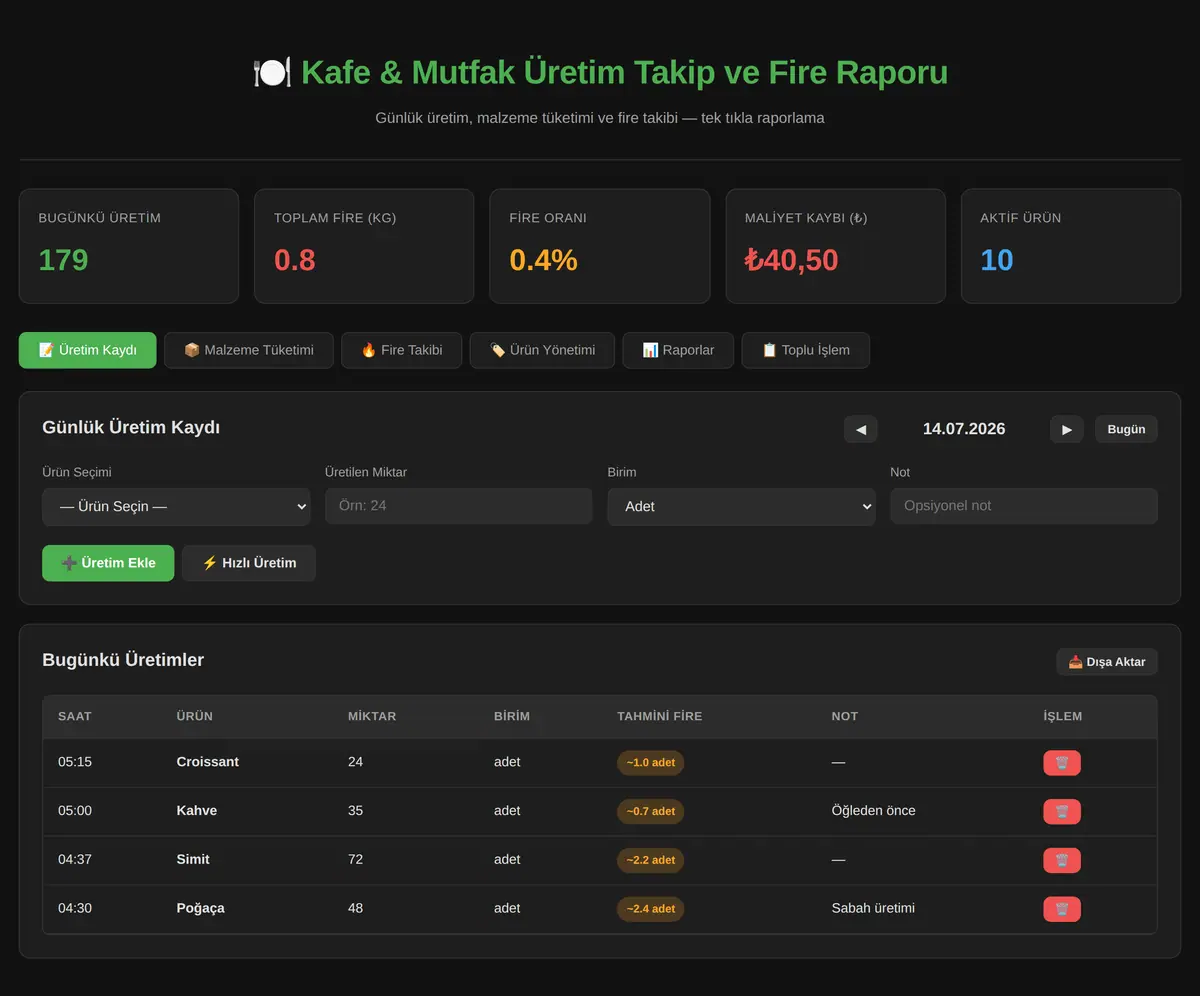The height and width of the screenshot is (996, 1200).
Task: Delete the Croissant production row
Action: [1061, 763]
